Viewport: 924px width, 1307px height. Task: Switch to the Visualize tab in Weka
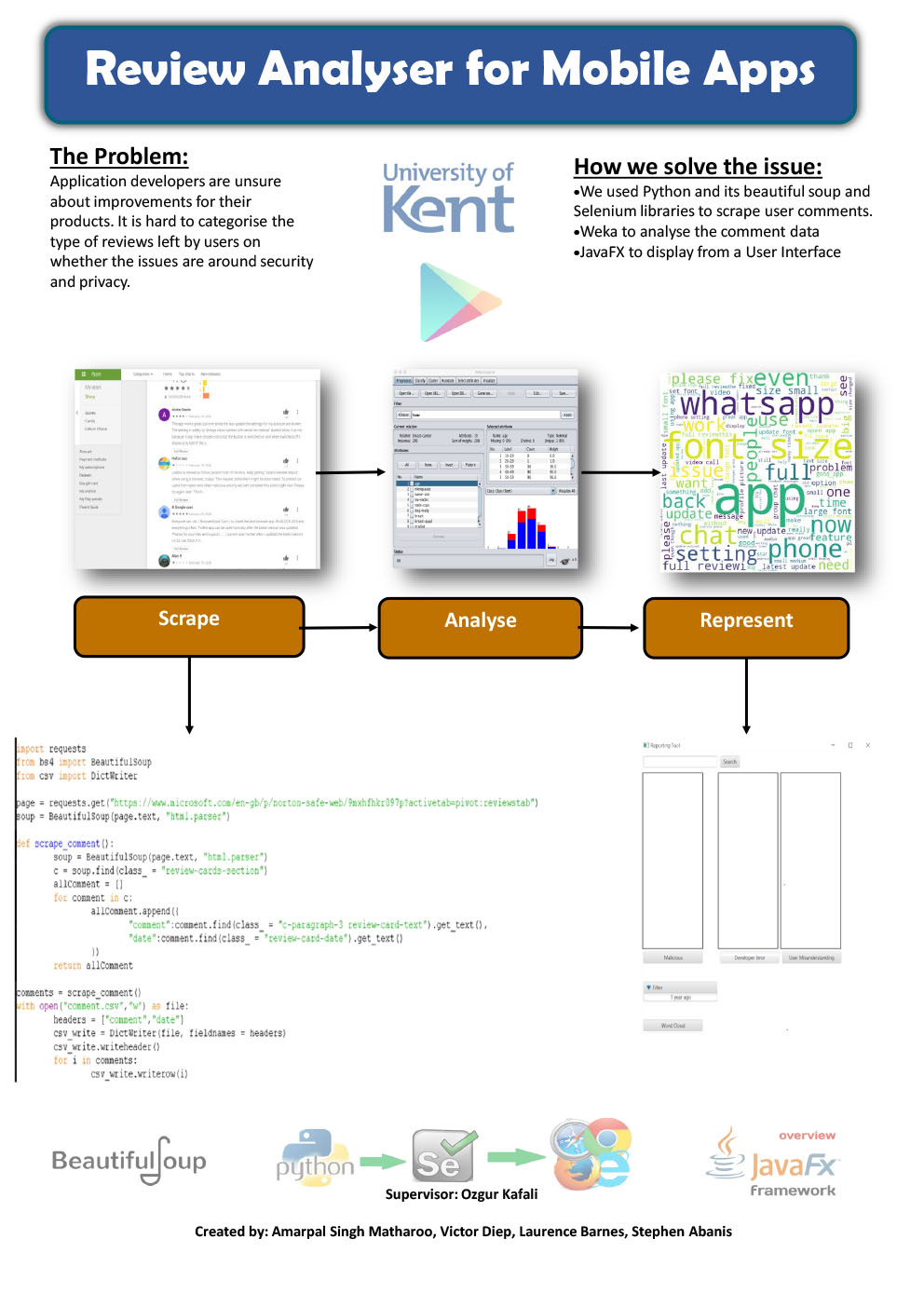489,381
